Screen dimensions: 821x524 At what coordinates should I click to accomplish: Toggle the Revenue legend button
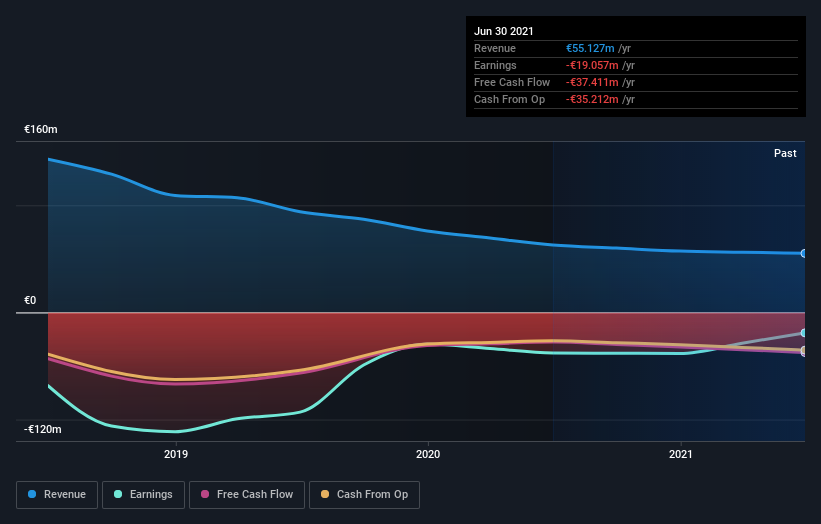click(57, 495)
